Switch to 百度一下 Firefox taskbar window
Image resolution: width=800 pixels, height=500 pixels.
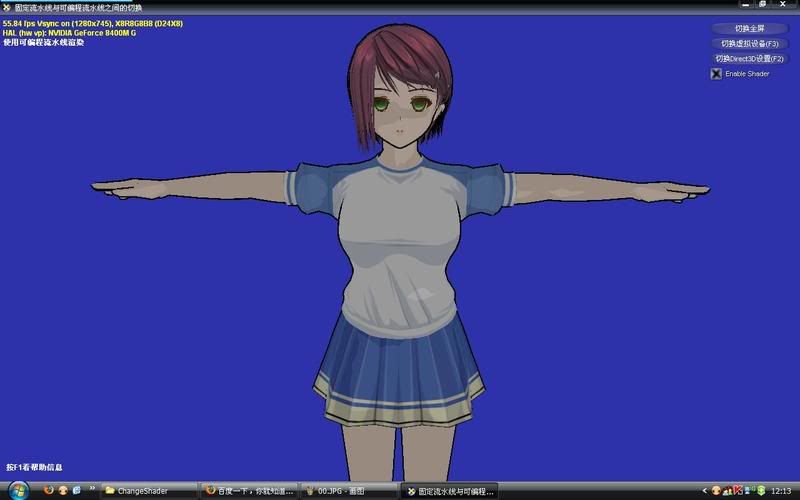coord(249,491)
